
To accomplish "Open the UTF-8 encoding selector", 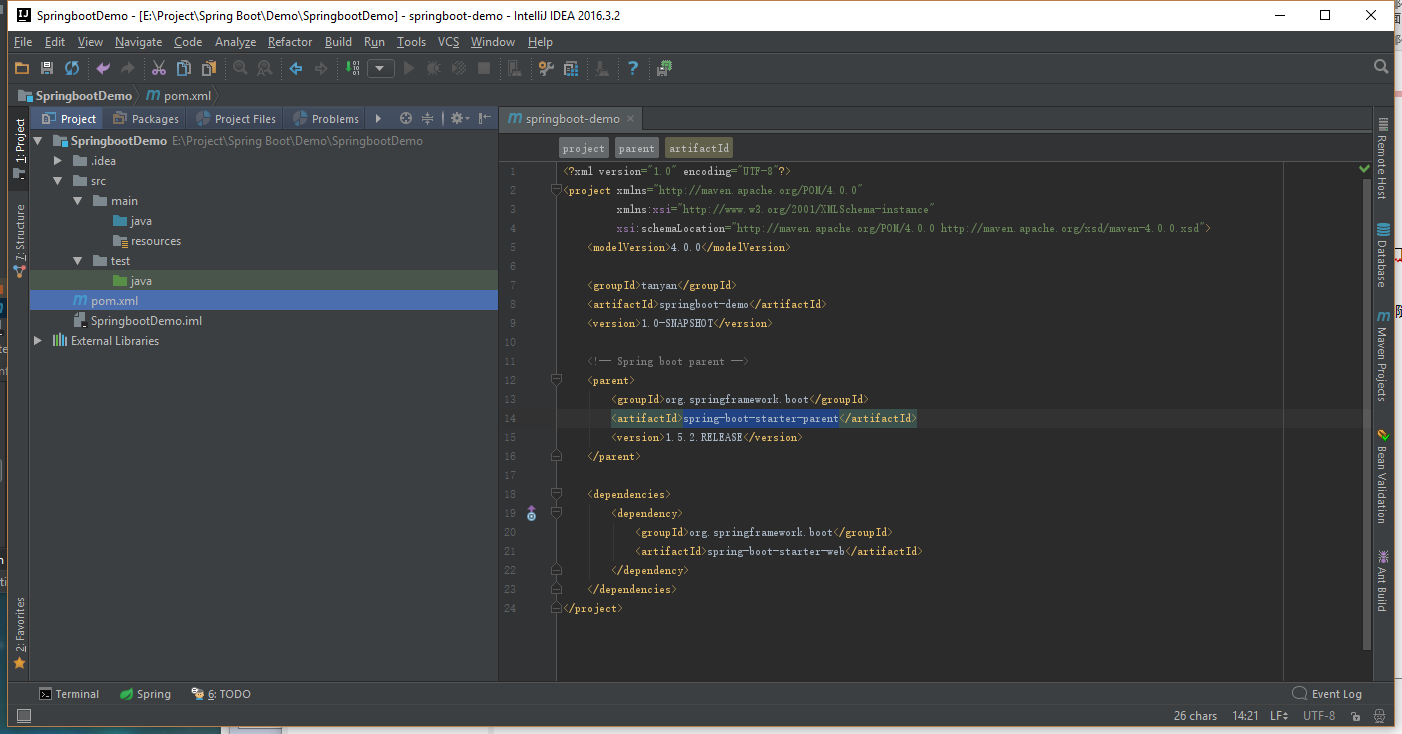I will tap(1320, 716).
